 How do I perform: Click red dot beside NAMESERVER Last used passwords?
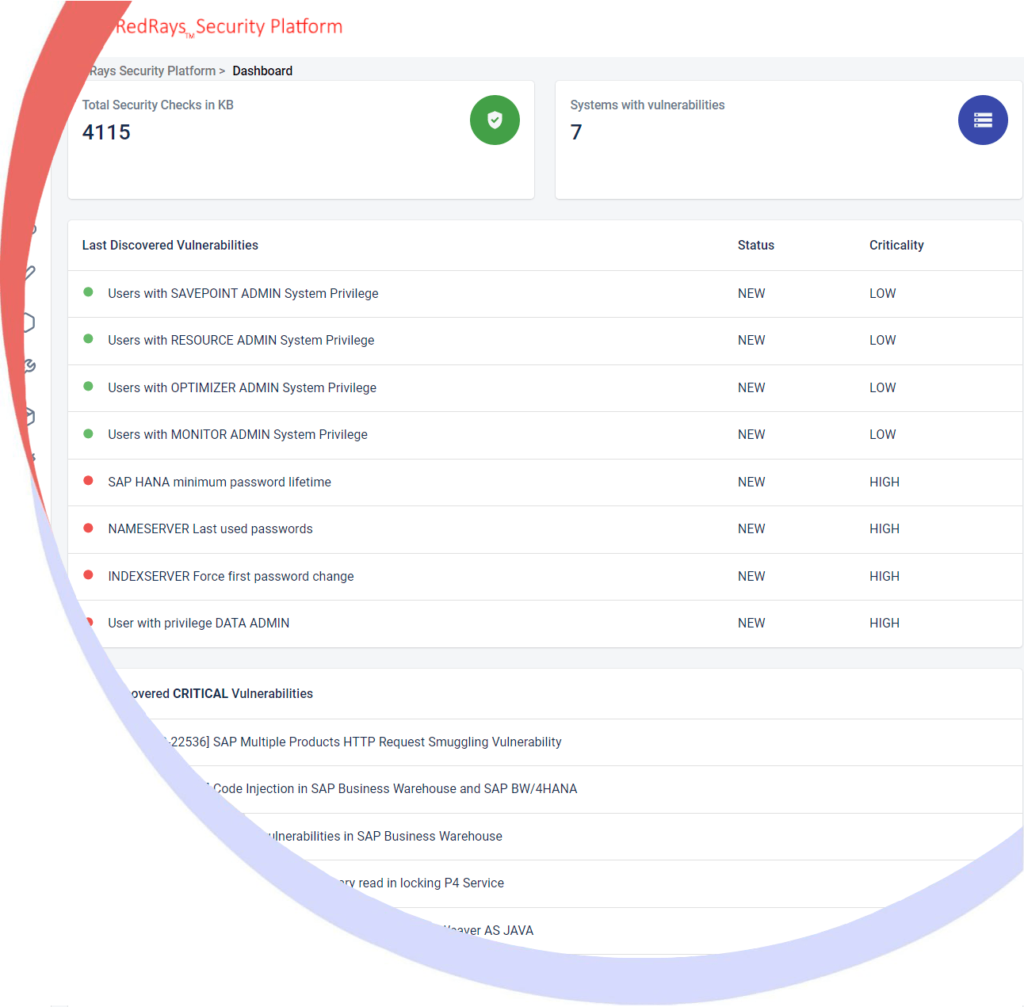pos(88,528)
